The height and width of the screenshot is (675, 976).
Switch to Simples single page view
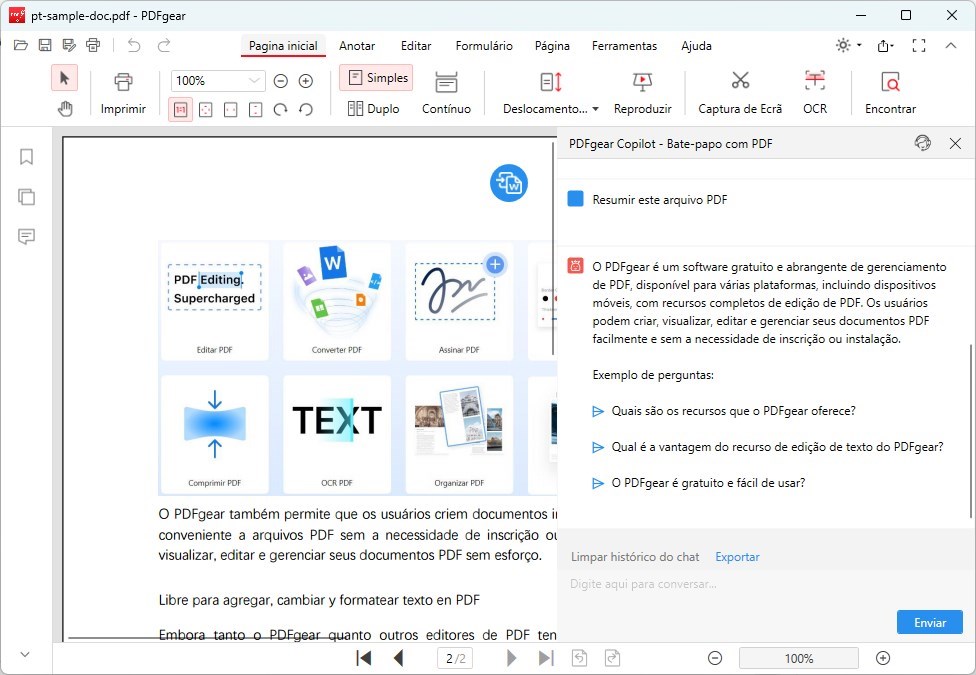click(376, 78)
